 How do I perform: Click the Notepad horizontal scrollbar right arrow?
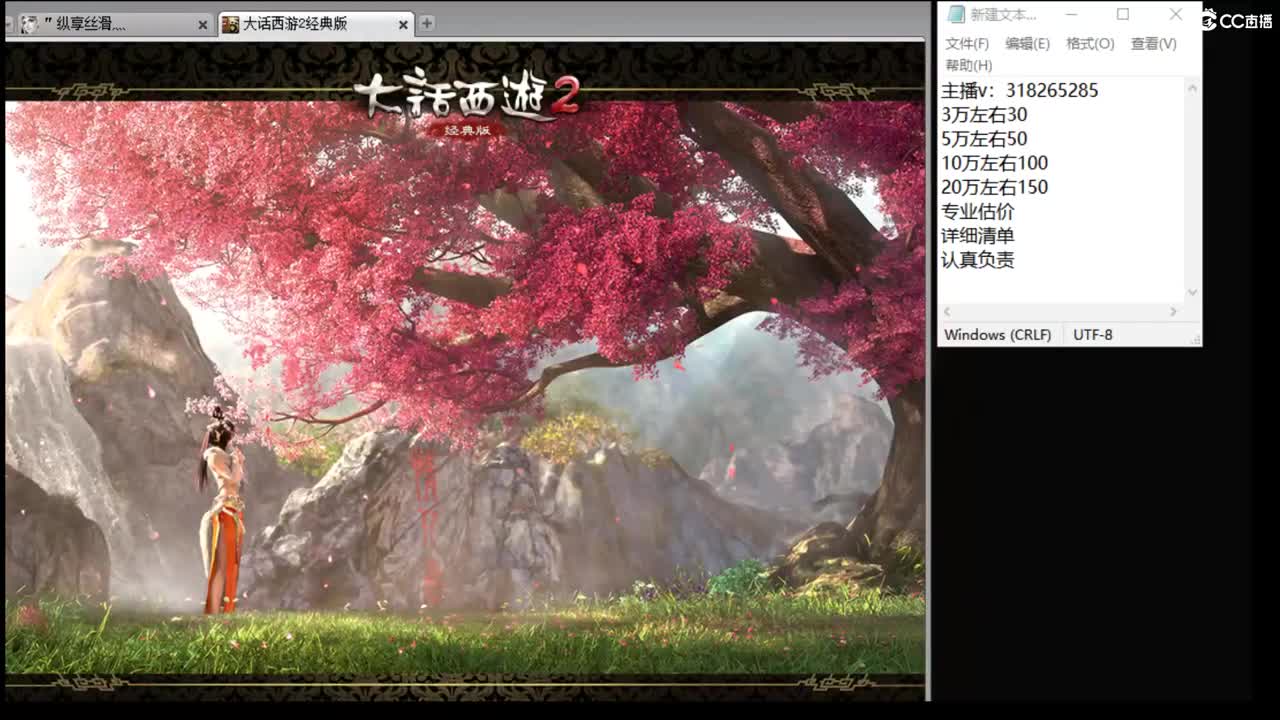point(1174,312)
